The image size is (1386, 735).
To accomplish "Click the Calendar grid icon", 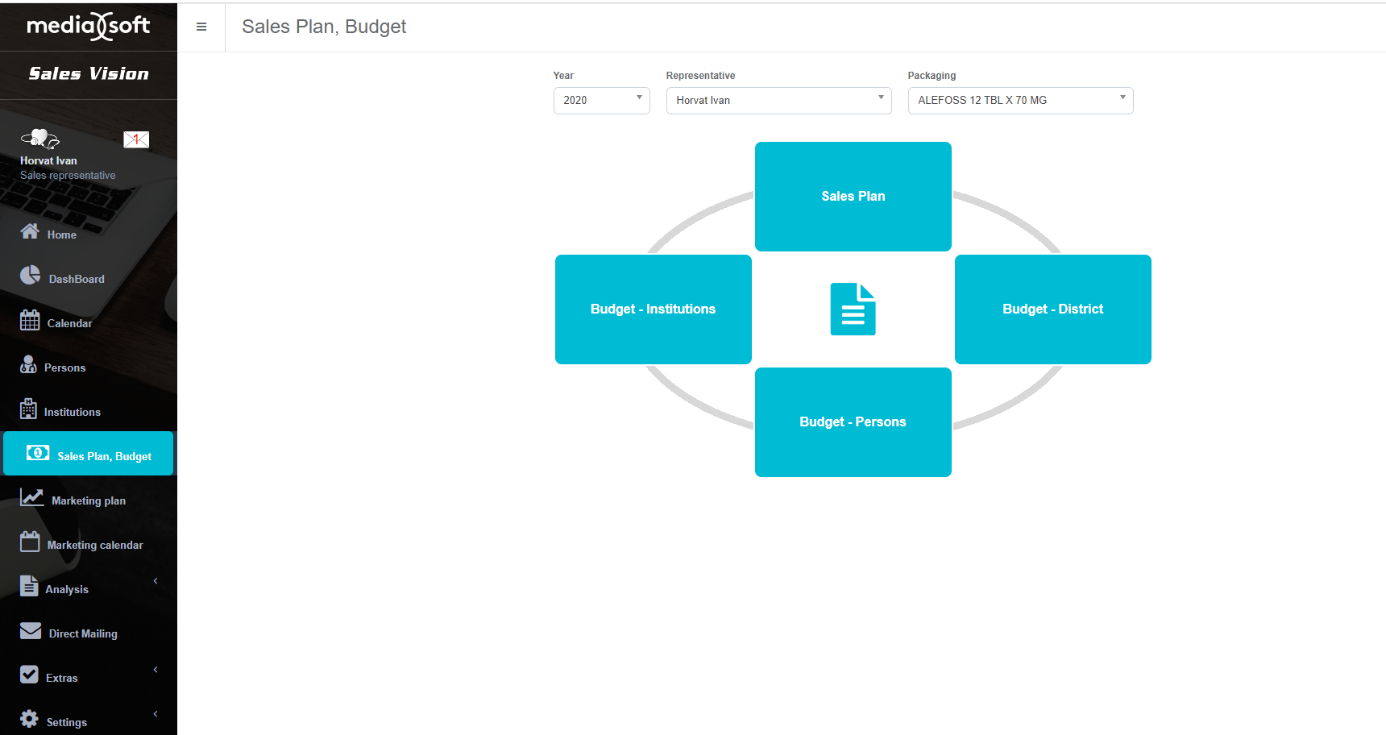I will (30, 321).
